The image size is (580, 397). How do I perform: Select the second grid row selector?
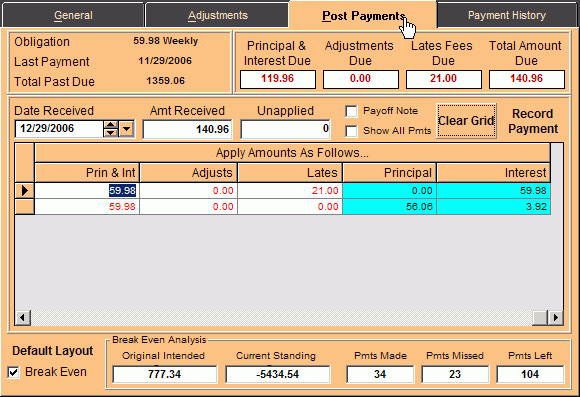(25, 206)
